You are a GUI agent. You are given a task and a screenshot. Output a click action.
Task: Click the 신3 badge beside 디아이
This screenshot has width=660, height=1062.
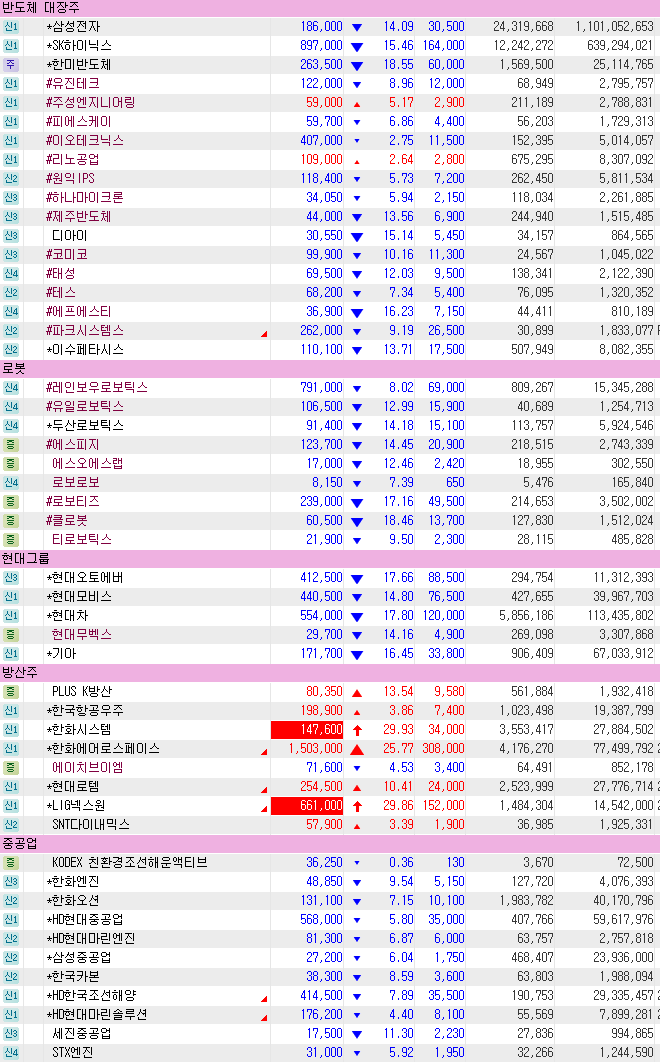point(11,236)
